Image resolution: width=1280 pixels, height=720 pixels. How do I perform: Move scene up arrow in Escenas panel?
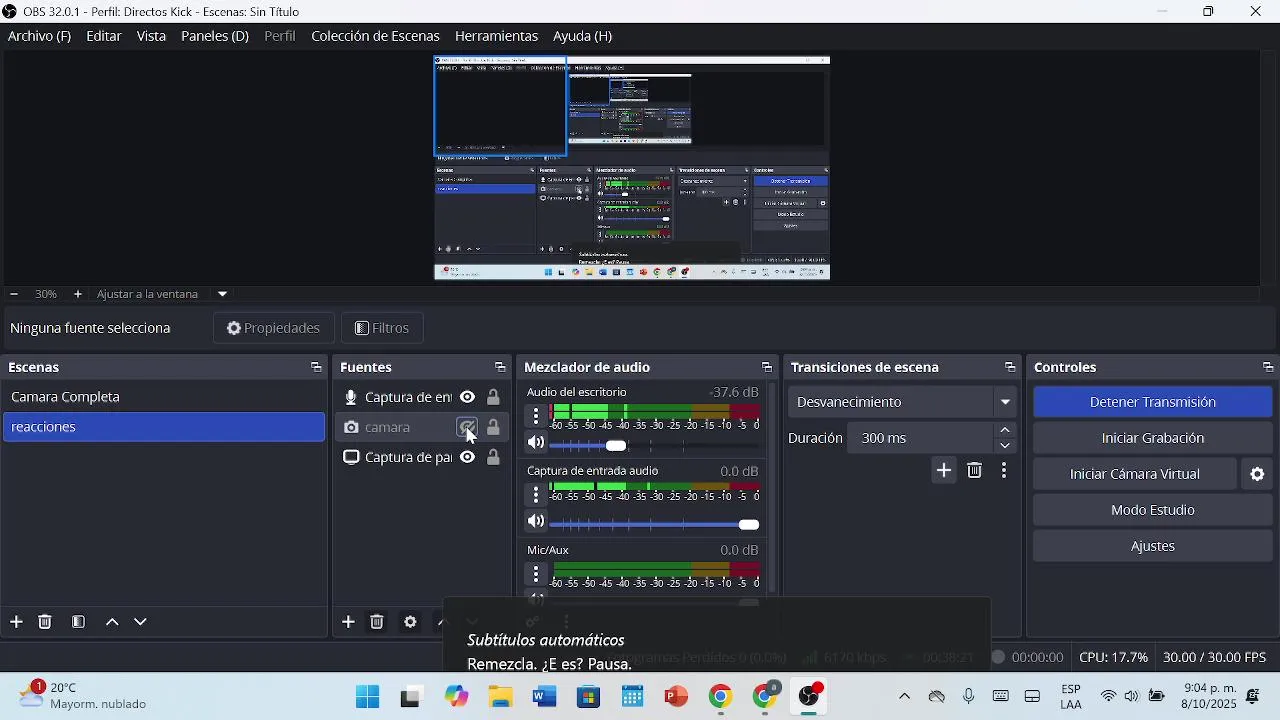[112, 622]
